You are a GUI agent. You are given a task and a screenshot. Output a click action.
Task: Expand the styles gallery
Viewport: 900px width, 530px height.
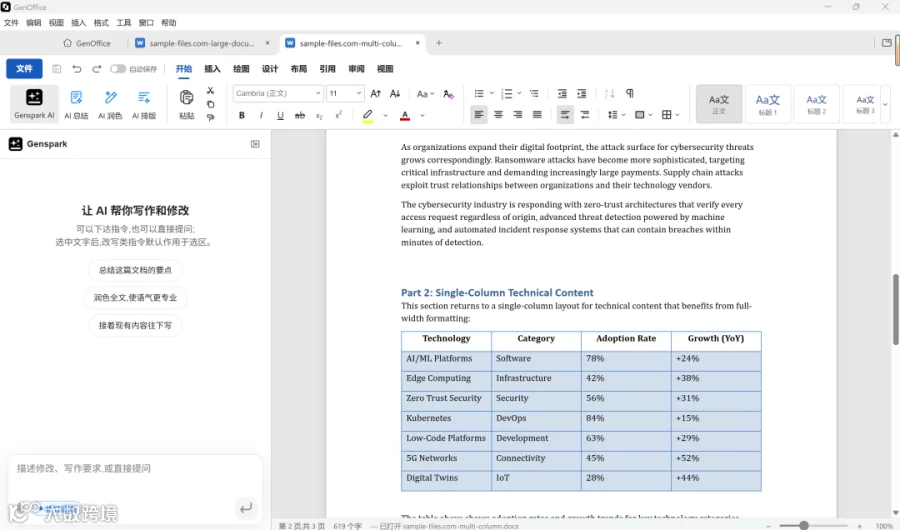(x=885, y=104)
